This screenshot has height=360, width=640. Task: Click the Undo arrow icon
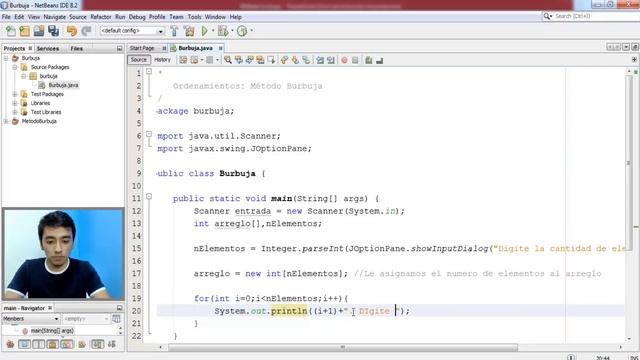[x=72, y=31]
